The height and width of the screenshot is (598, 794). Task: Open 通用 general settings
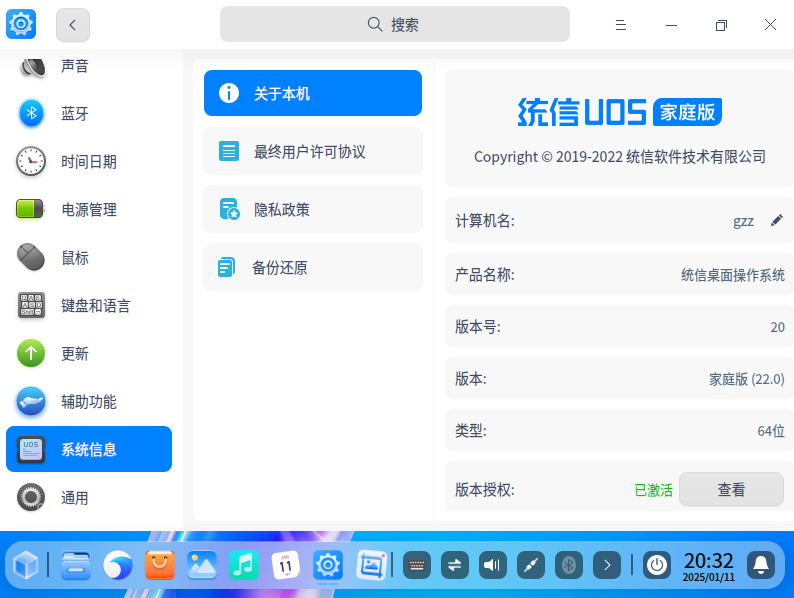tap(89, 497)
